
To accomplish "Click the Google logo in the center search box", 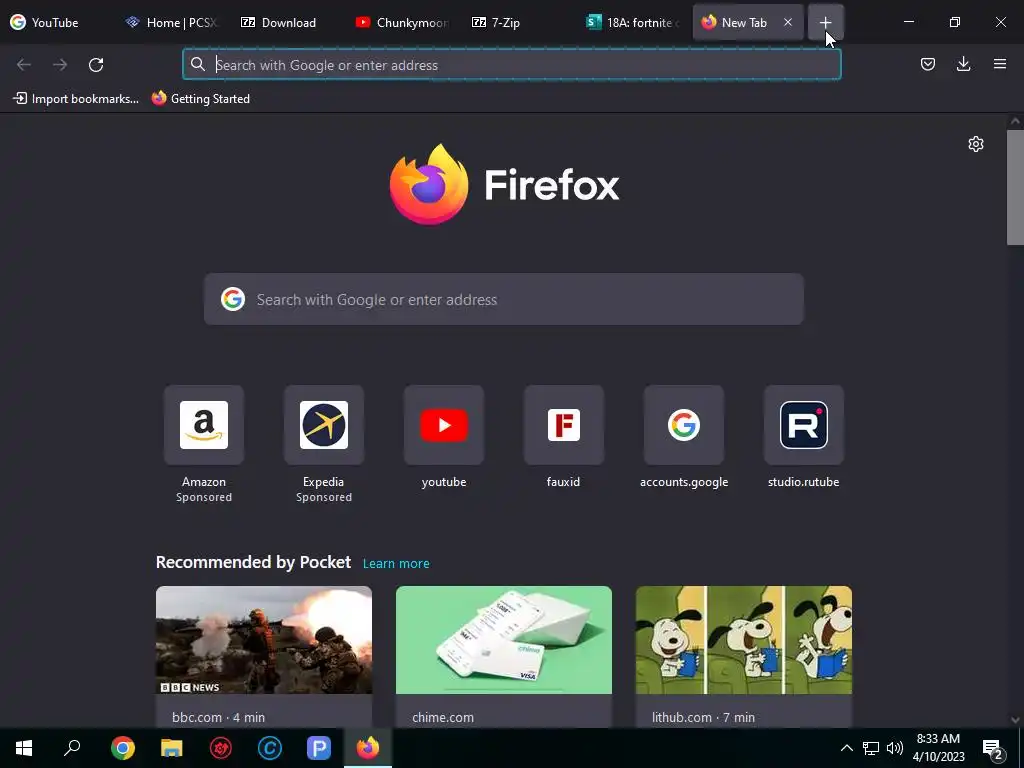I will click(x=232, y=299).
